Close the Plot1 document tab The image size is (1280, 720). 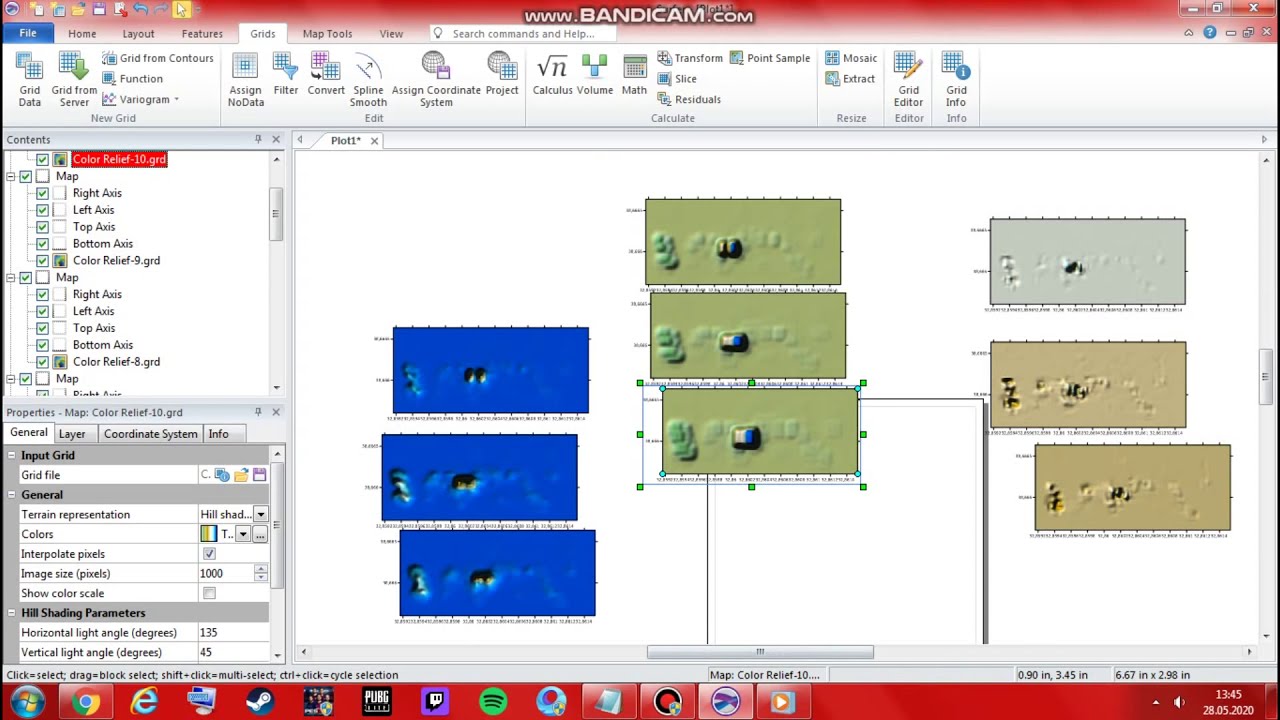click(x=374, y=141)
